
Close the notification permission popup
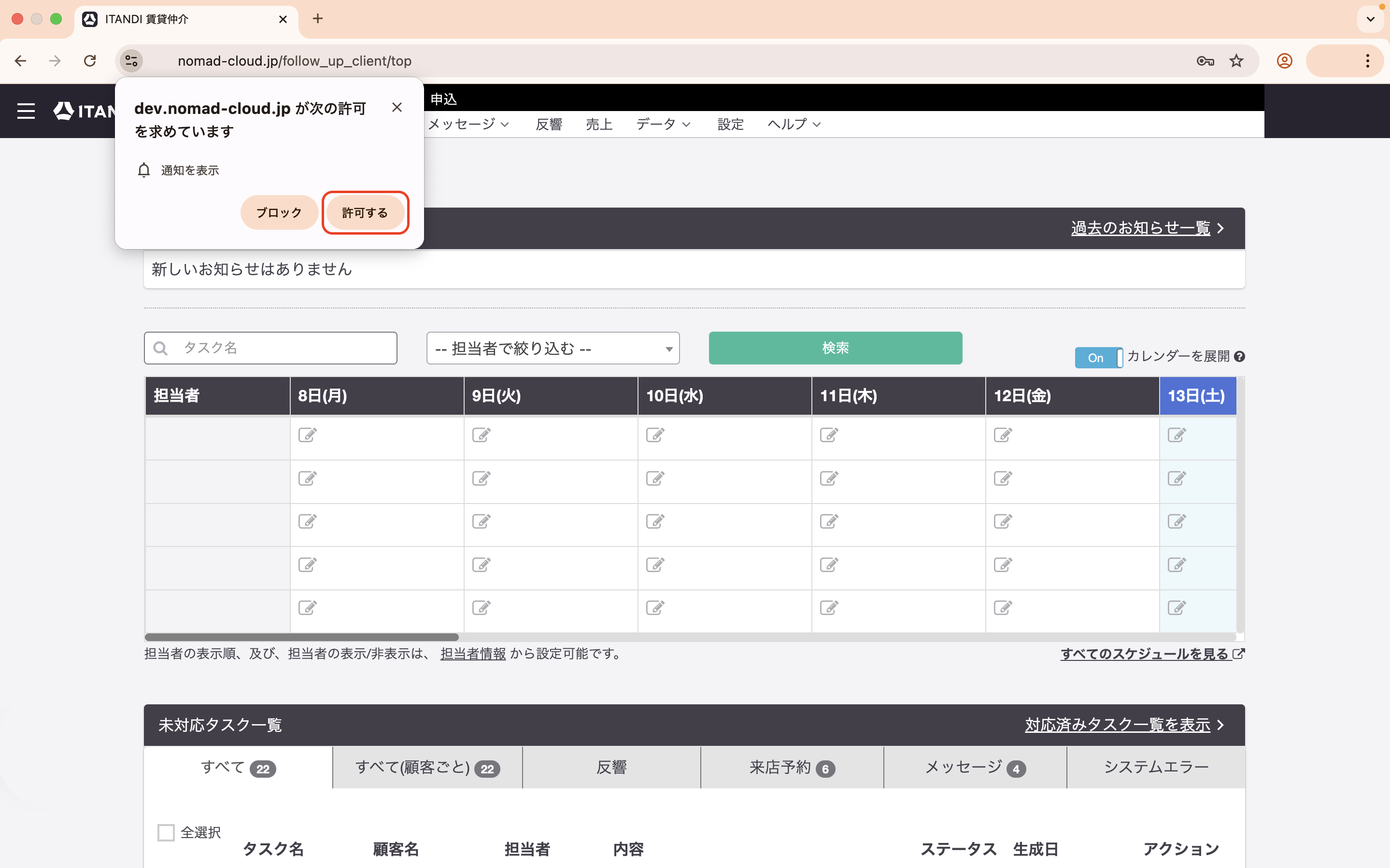coord(397,107)
